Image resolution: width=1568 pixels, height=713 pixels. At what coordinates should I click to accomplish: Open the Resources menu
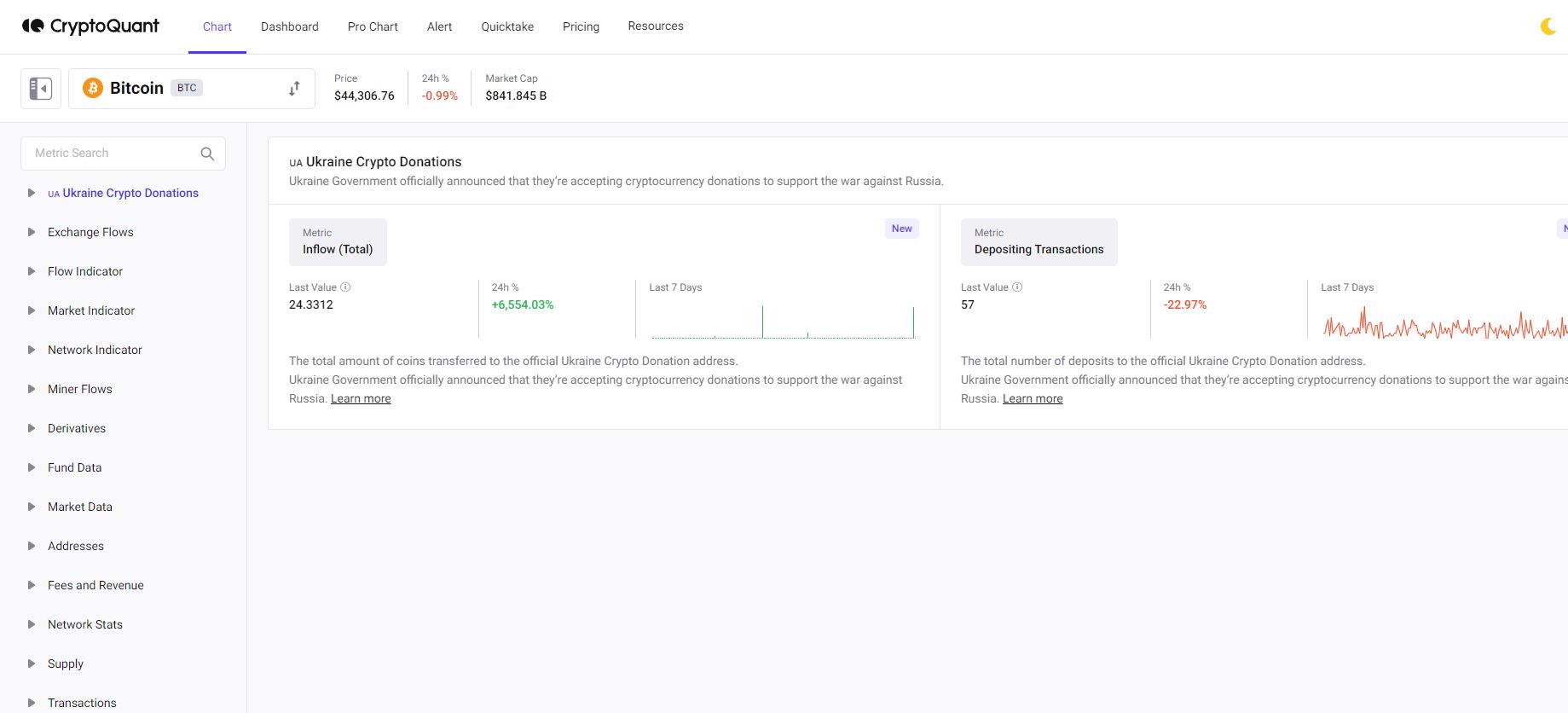tap(656, 26)
